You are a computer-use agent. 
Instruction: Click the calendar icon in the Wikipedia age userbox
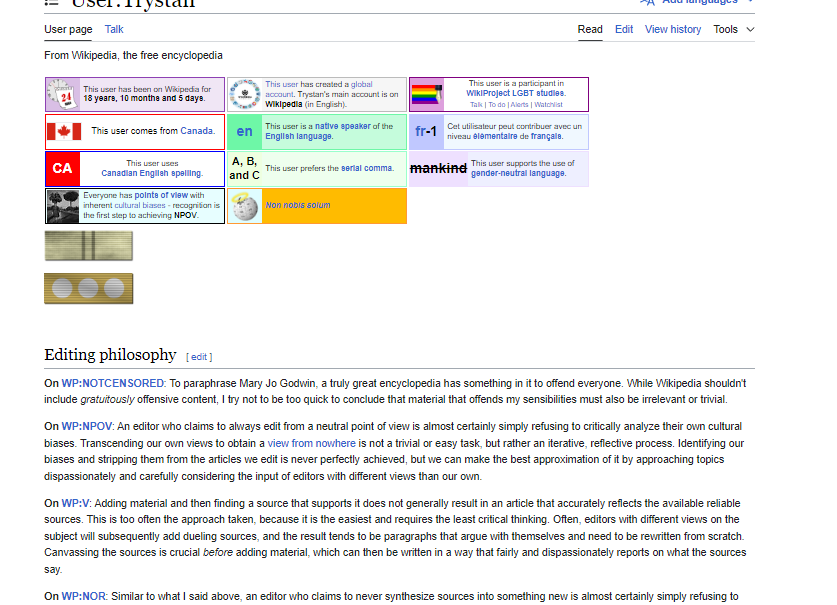click(x=63, y=95)
